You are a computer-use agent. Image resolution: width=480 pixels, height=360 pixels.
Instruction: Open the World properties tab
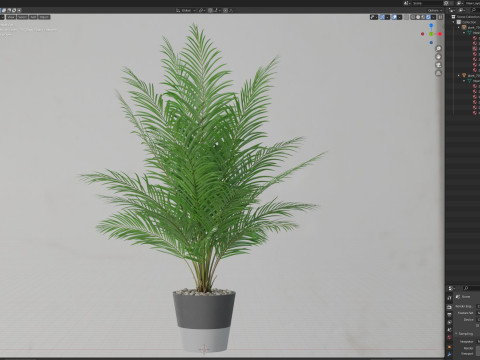[449, 337]
